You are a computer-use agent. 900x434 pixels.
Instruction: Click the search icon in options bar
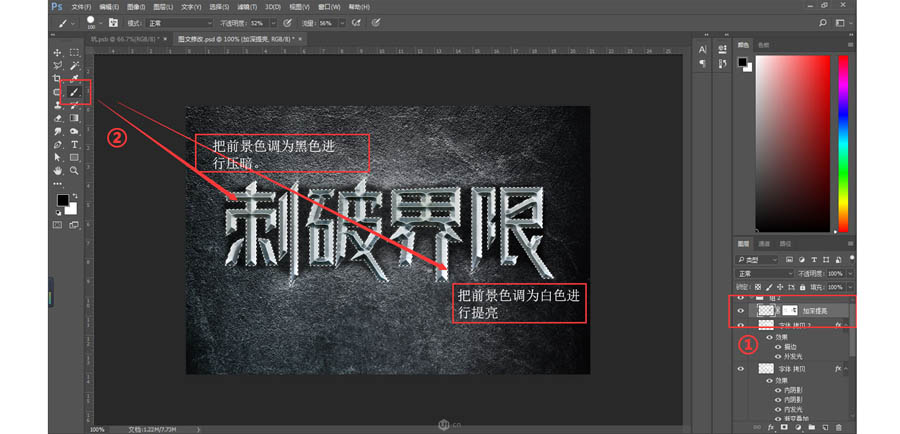[x=823, y=23]
